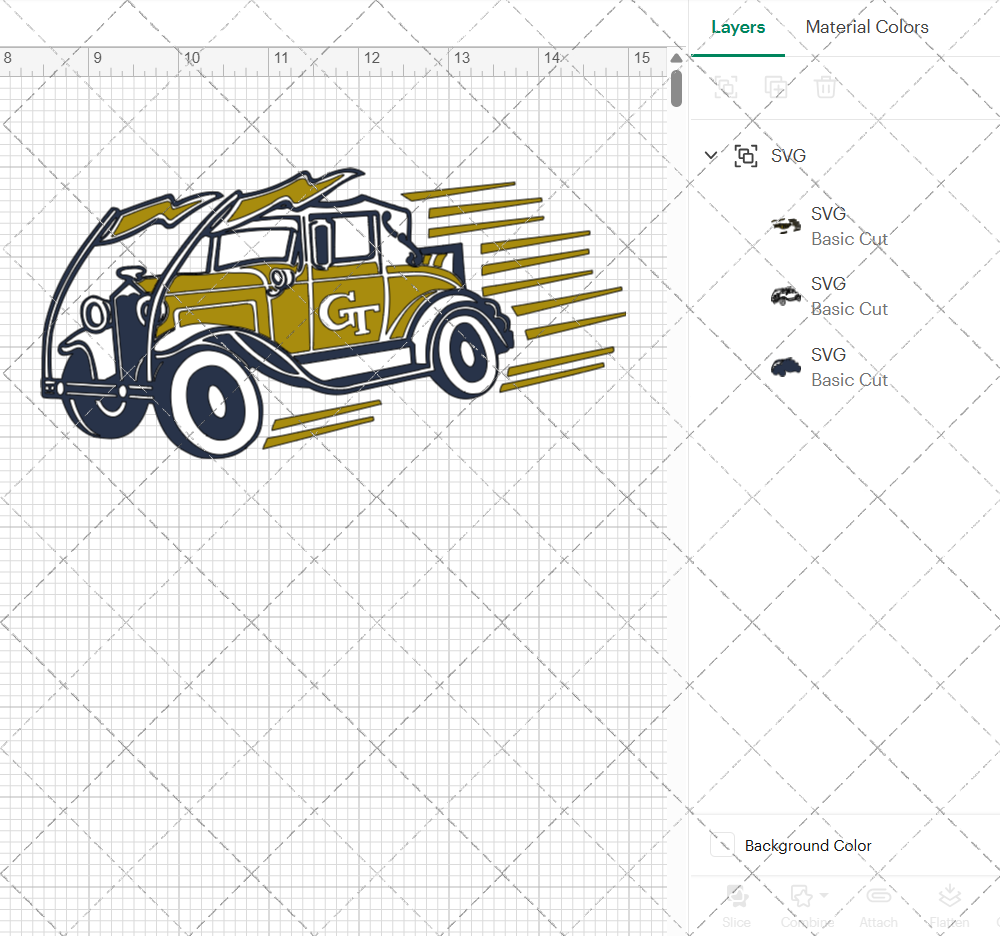Open the Material Colors tab

(x=867, y=27)
